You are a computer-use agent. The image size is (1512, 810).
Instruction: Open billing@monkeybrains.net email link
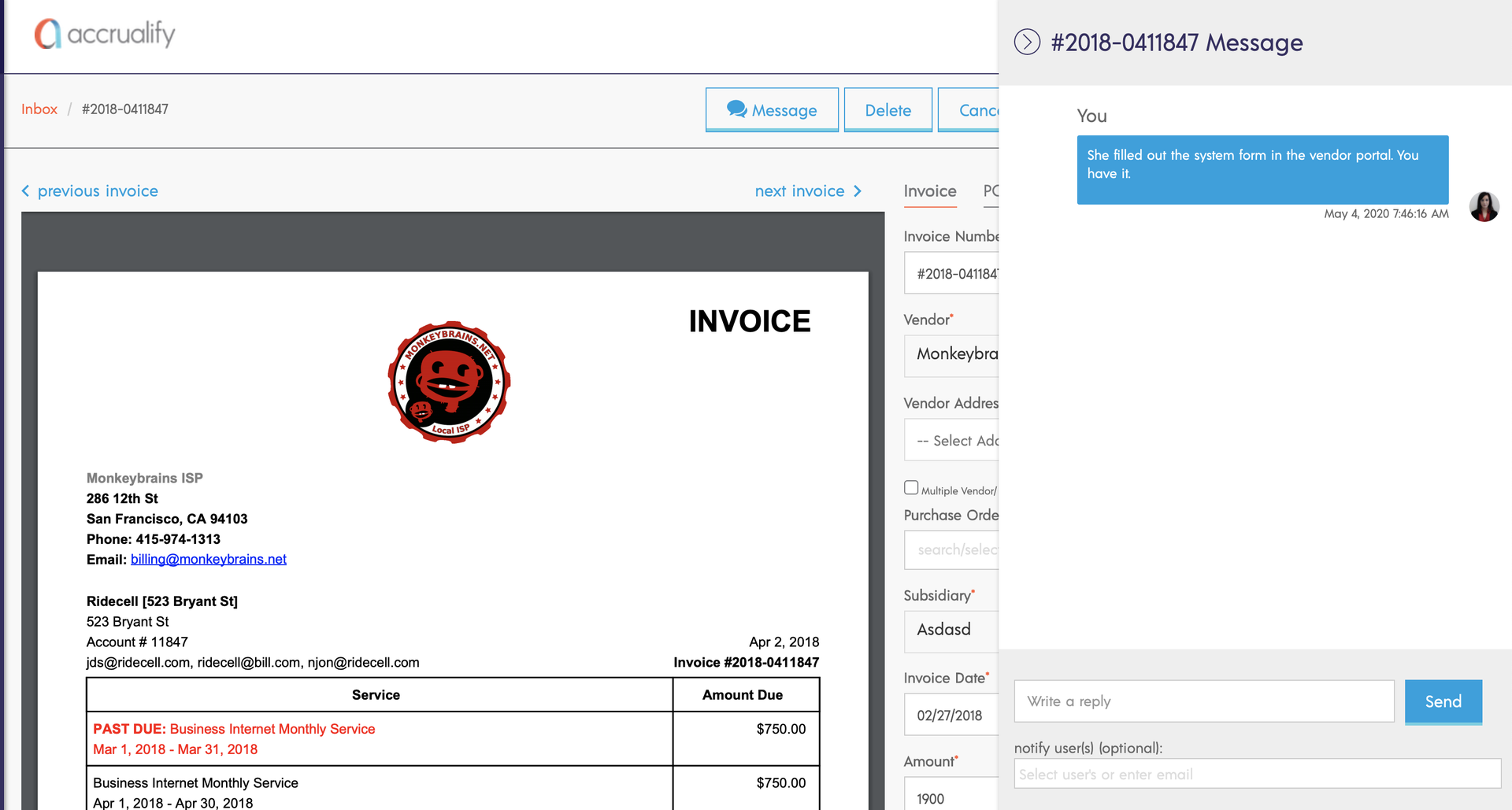209,559
